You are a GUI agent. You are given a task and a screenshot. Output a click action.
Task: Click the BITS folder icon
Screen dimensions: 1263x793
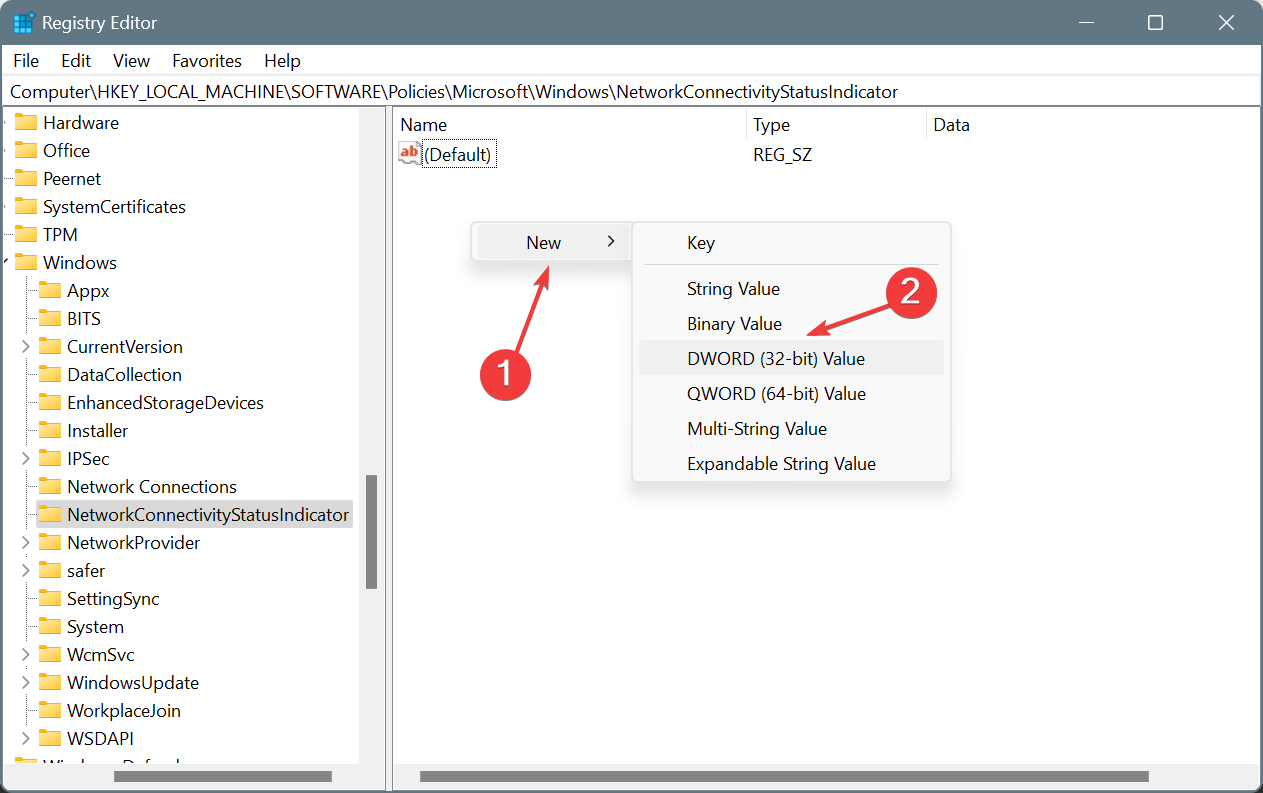[x=50, y=318]
